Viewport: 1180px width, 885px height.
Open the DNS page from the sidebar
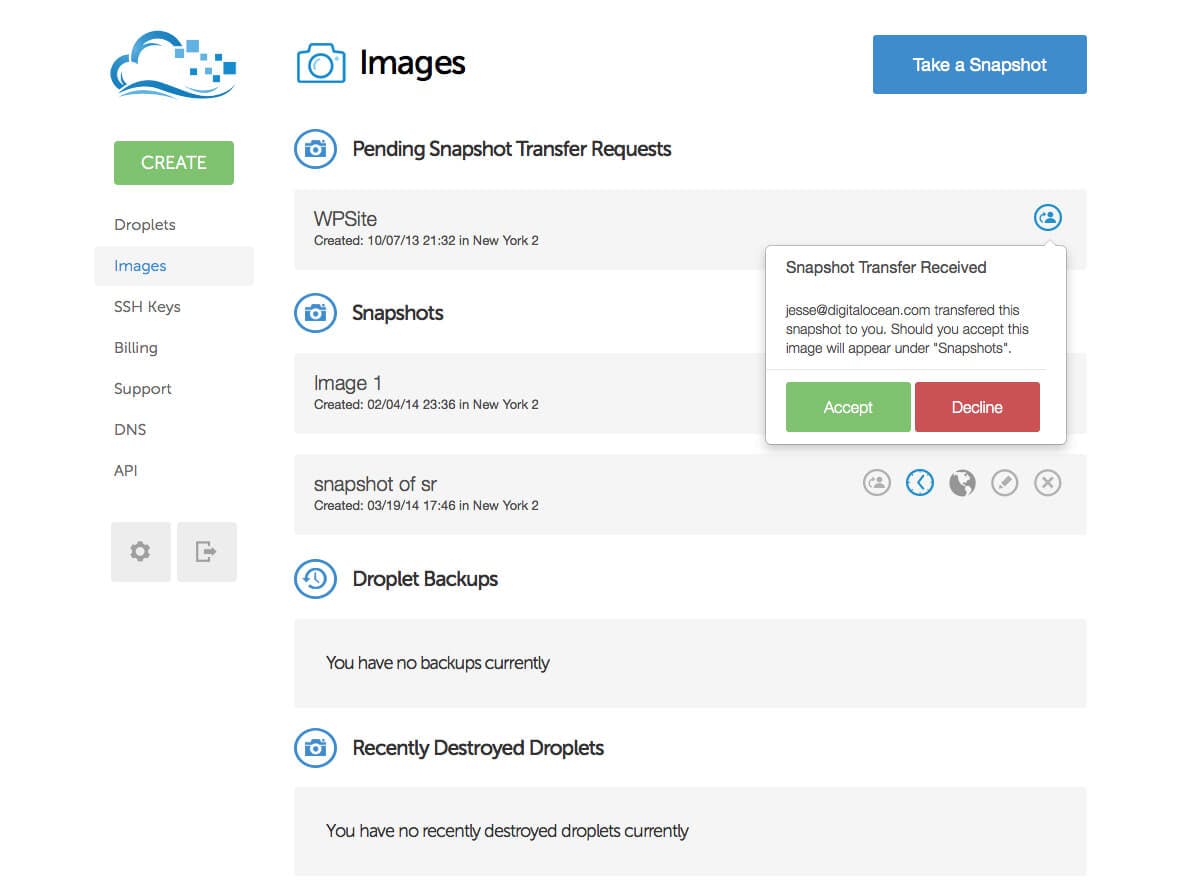point(130,429)
